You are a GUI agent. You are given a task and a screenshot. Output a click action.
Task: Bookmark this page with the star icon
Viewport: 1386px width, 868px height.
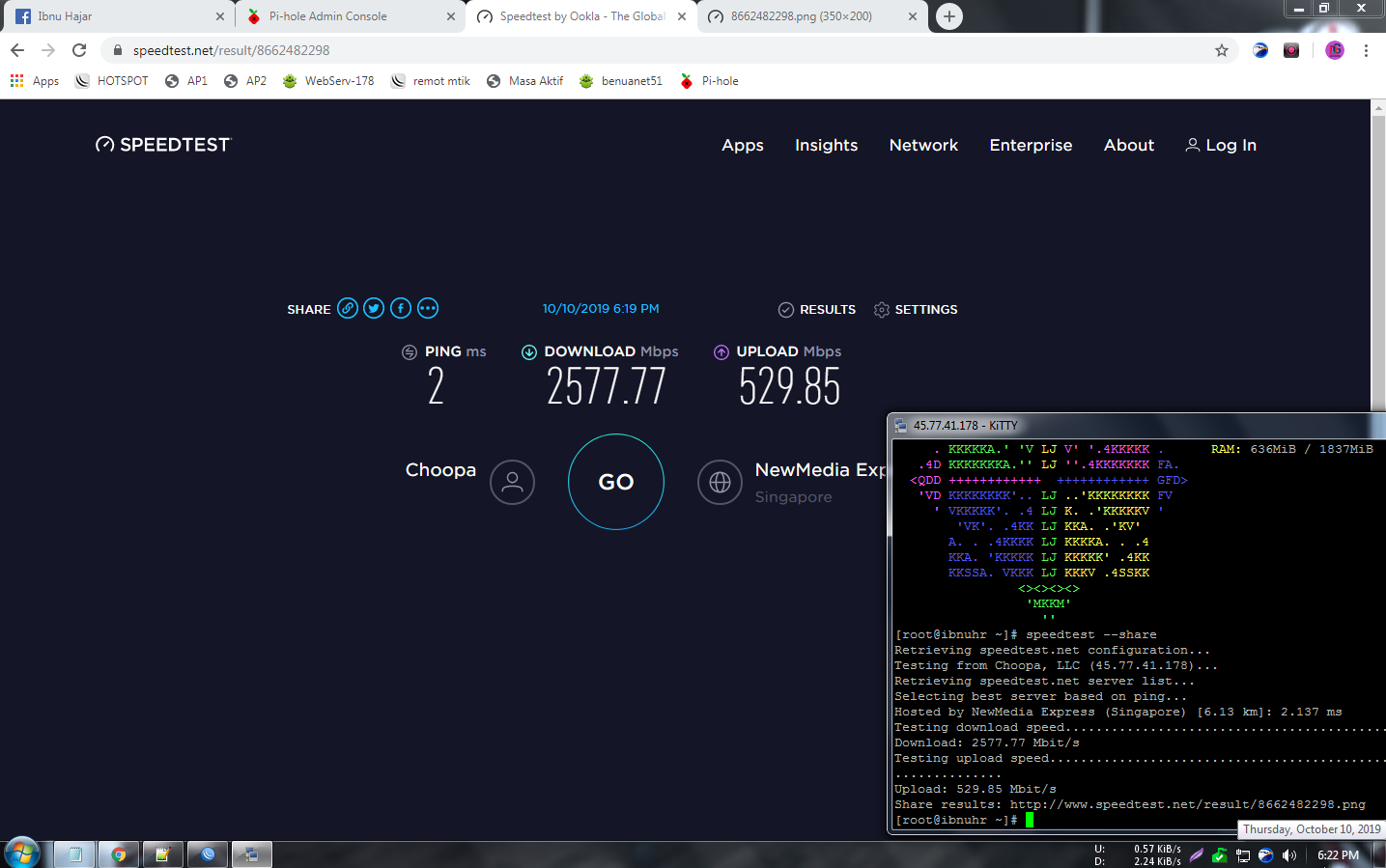coord(1222,50)
